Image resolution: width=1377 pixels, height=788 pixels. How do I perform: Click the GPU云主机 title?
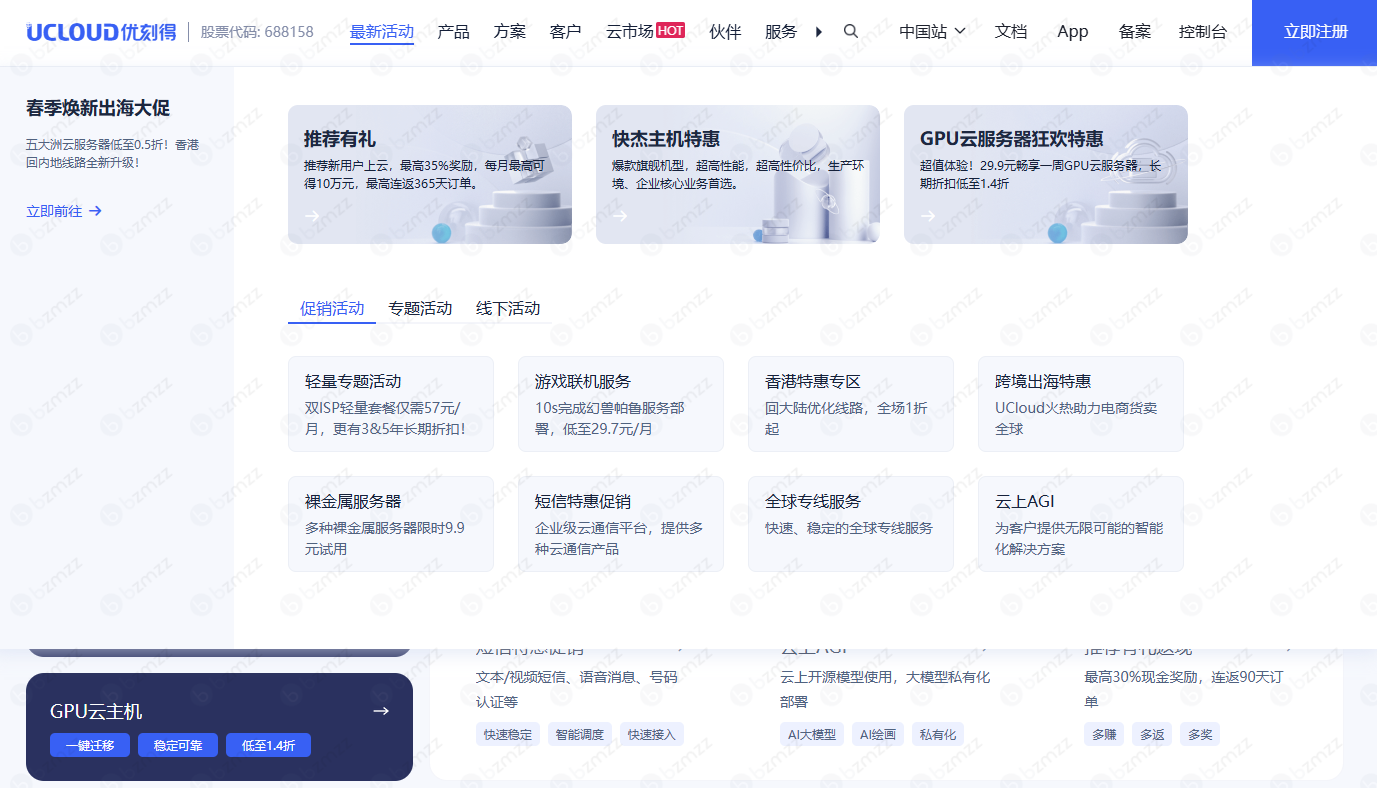pos(96,712)
